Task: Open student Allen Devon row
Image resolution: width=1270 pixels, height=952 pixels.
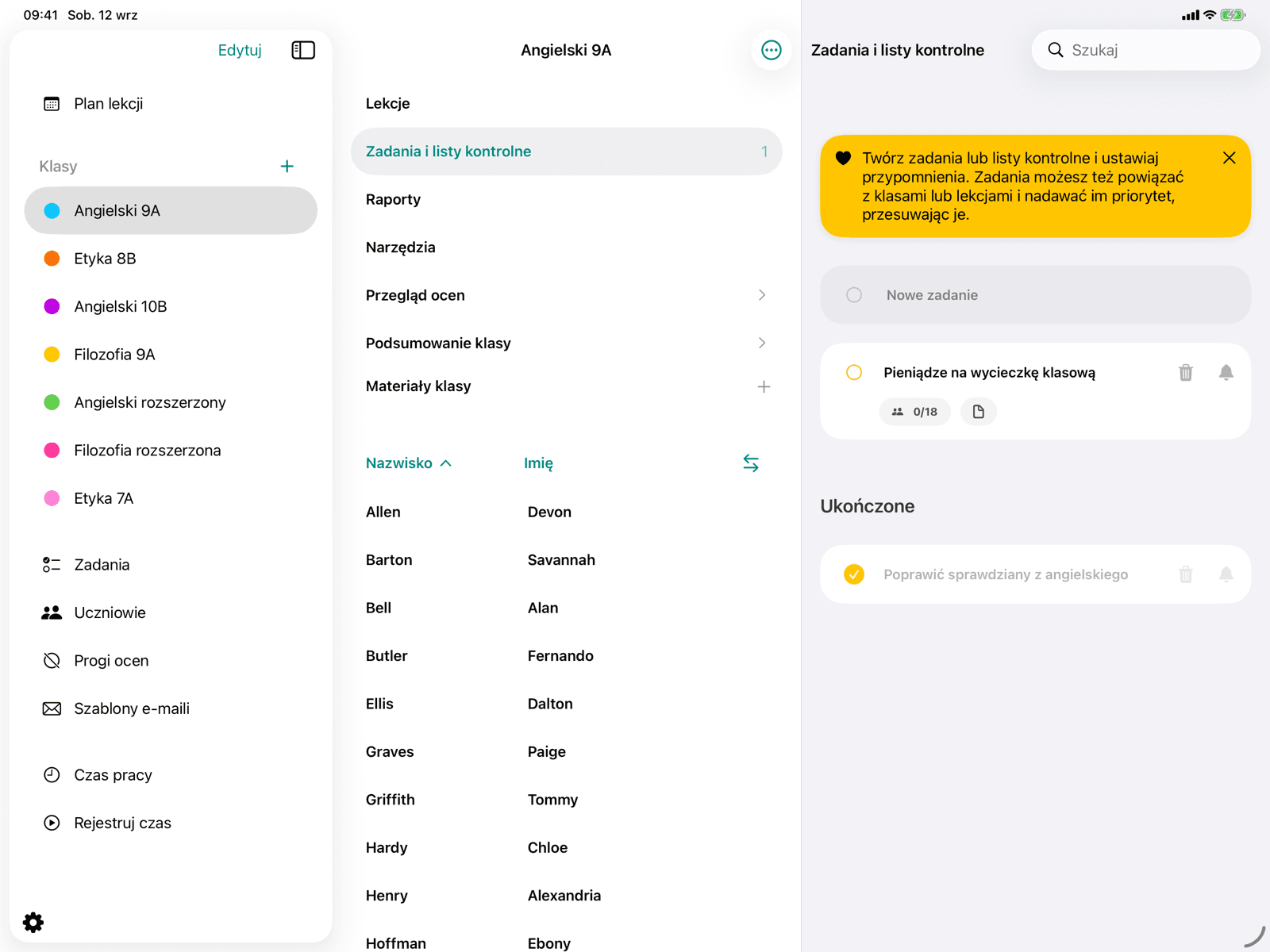Action: tap(567, 512)
